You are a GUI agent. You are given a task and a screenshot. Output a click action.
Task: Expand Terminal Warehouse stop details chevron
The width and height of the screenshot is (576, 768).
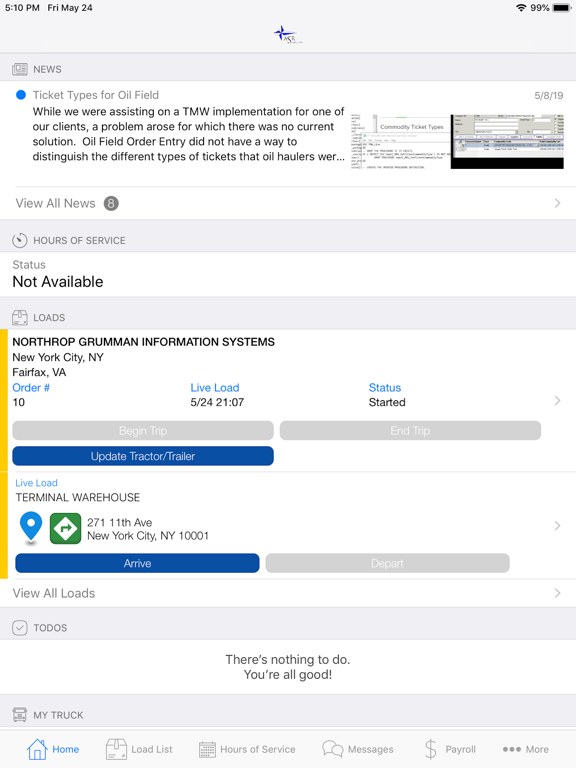click(557, 526)
